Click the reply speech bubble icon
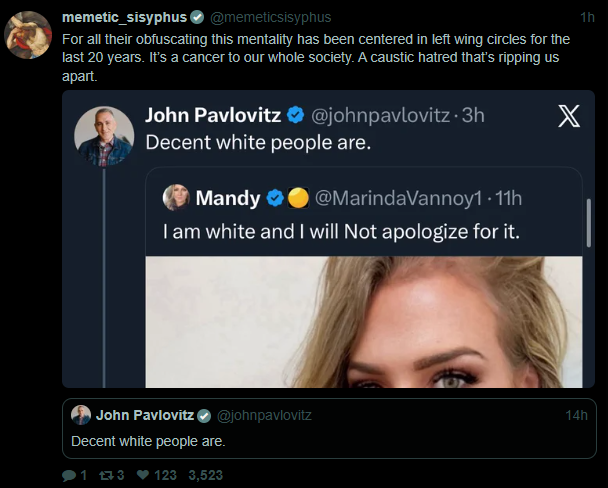The height and width of the screenshot is (488, 608). click(x=69, y=475)
